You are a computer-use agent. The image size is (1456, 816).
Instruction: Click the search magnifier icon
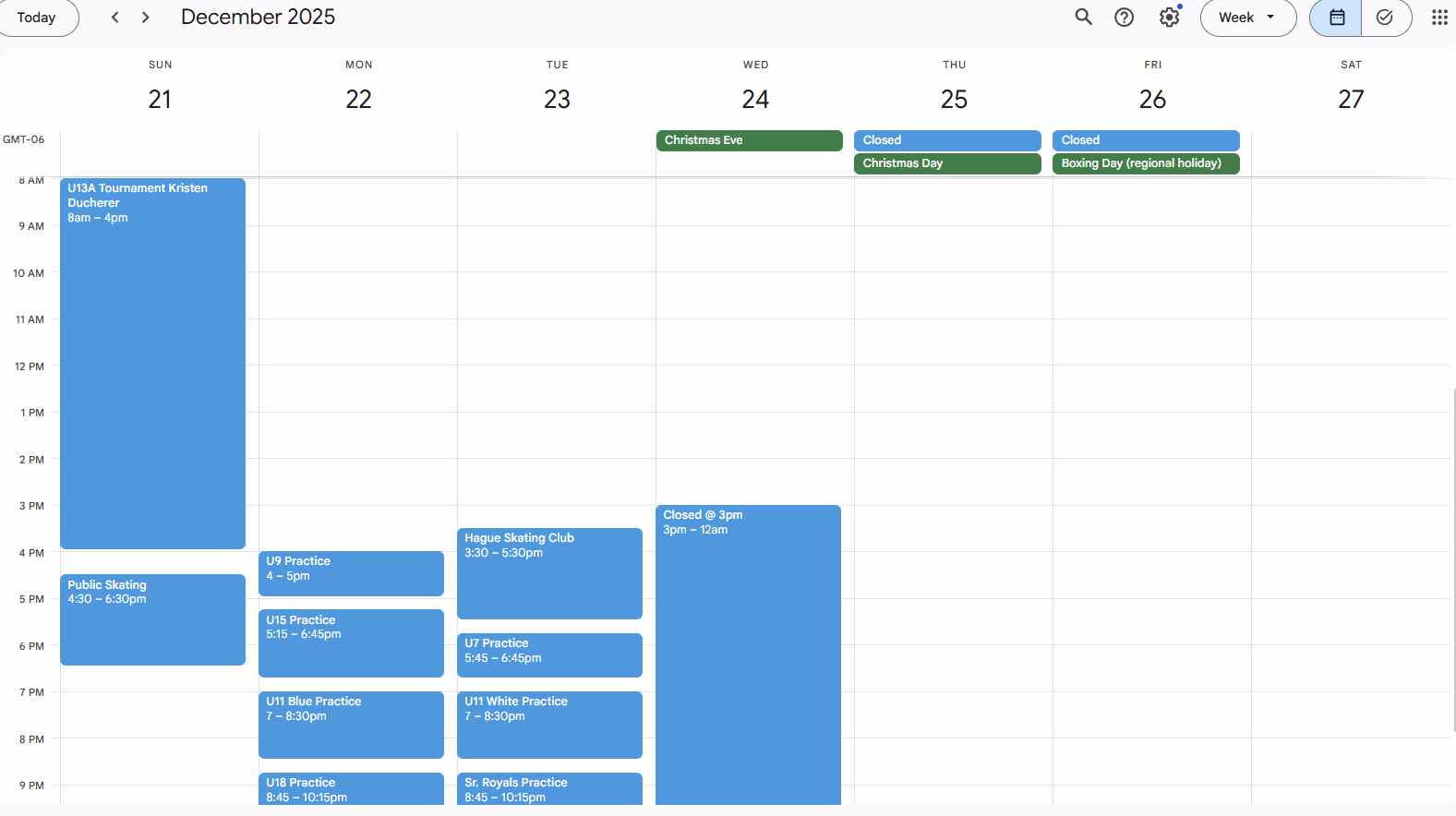(x=1083, y=18)
